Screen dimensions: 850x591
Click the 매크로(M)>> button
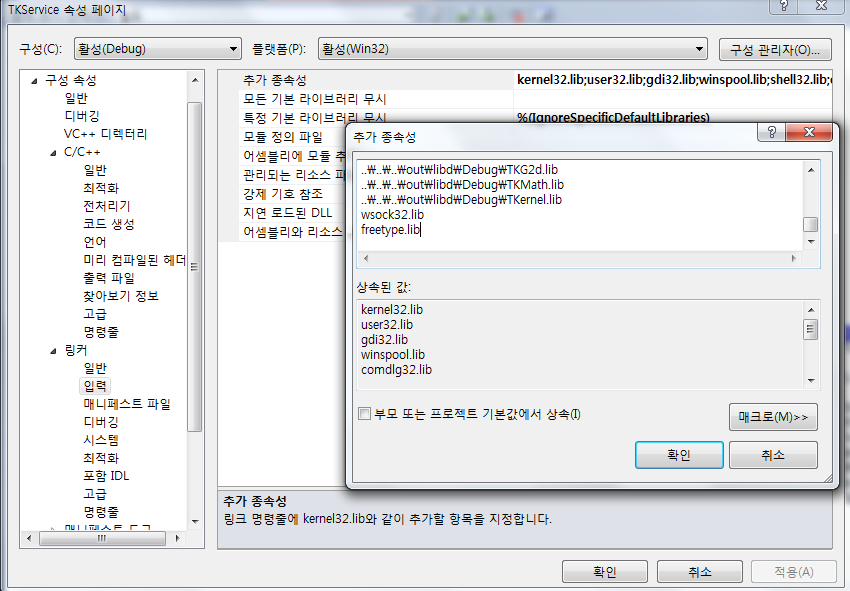pyautogui.click(x=773, y=416)
